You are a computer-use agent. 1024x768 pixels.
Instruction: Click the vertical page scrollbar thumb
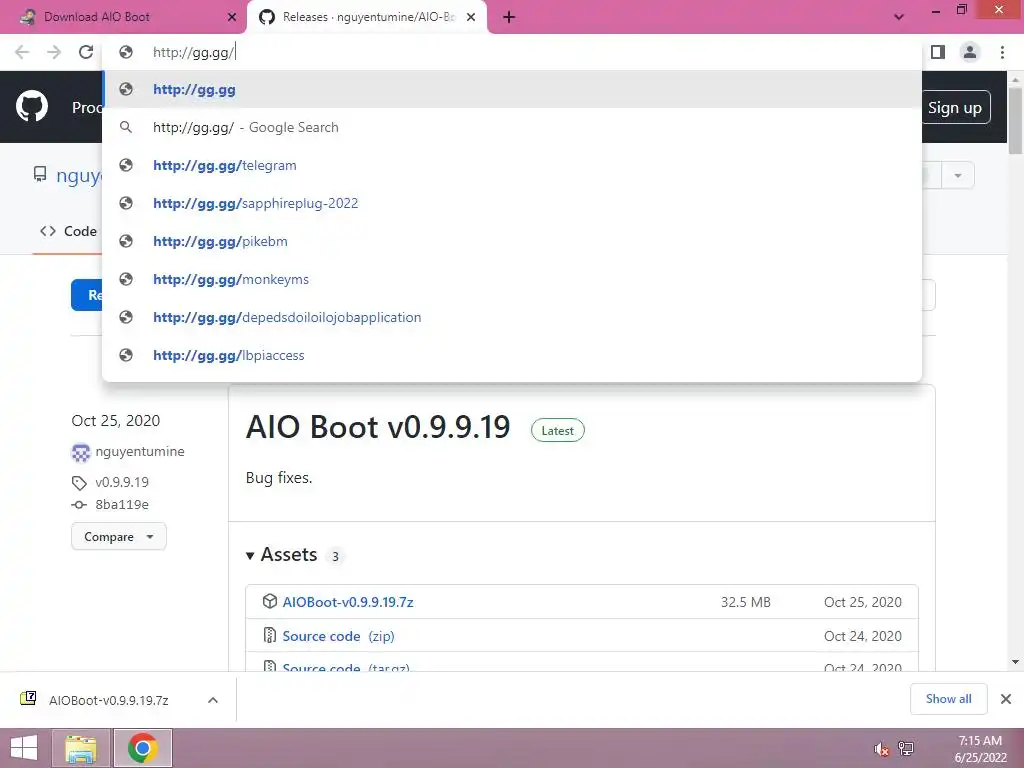pos(1015,121)
